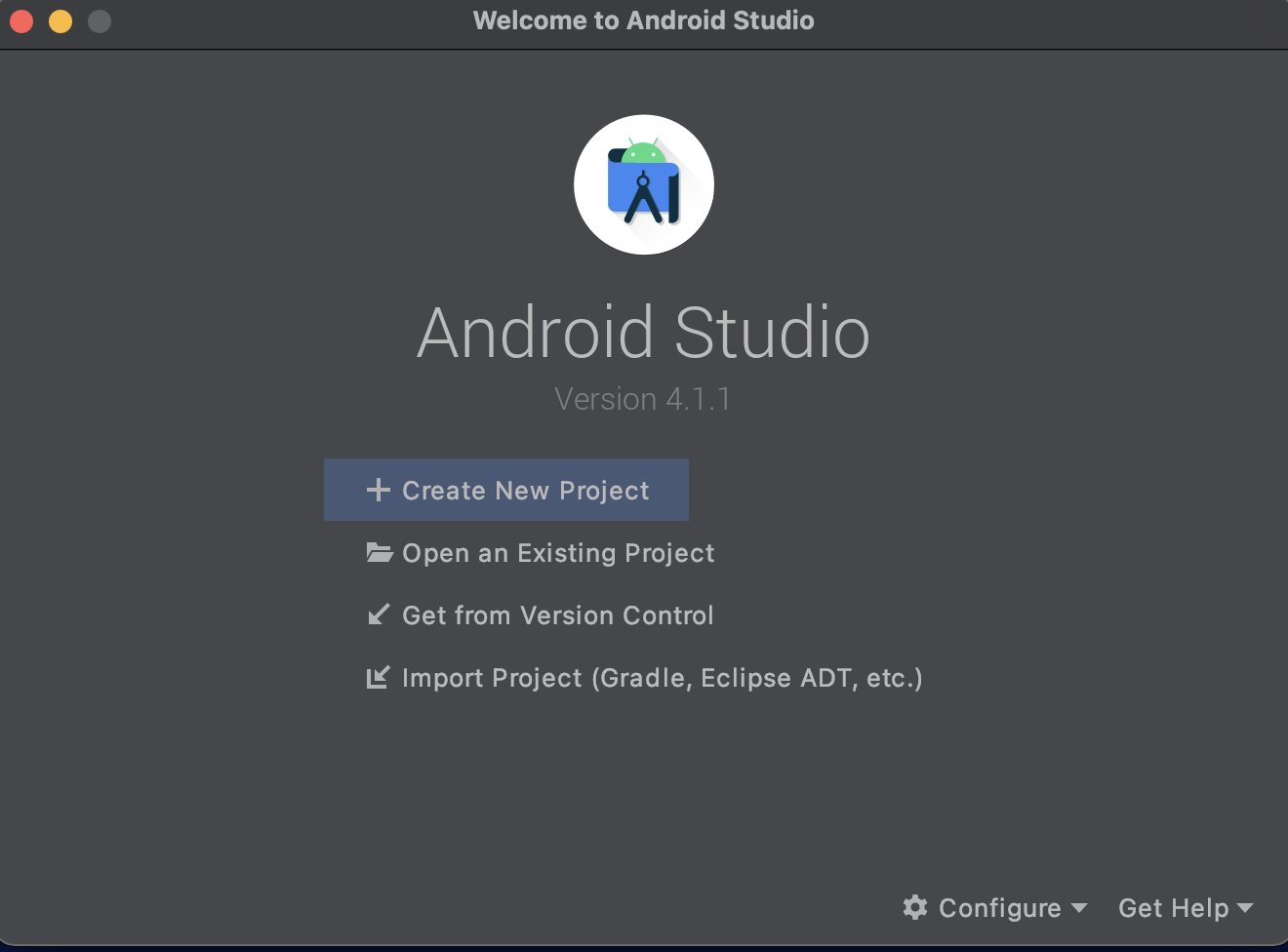1288x952 pixels.
Task: Click the Welcome to Android Studio title bar
Action: (644, 20)
